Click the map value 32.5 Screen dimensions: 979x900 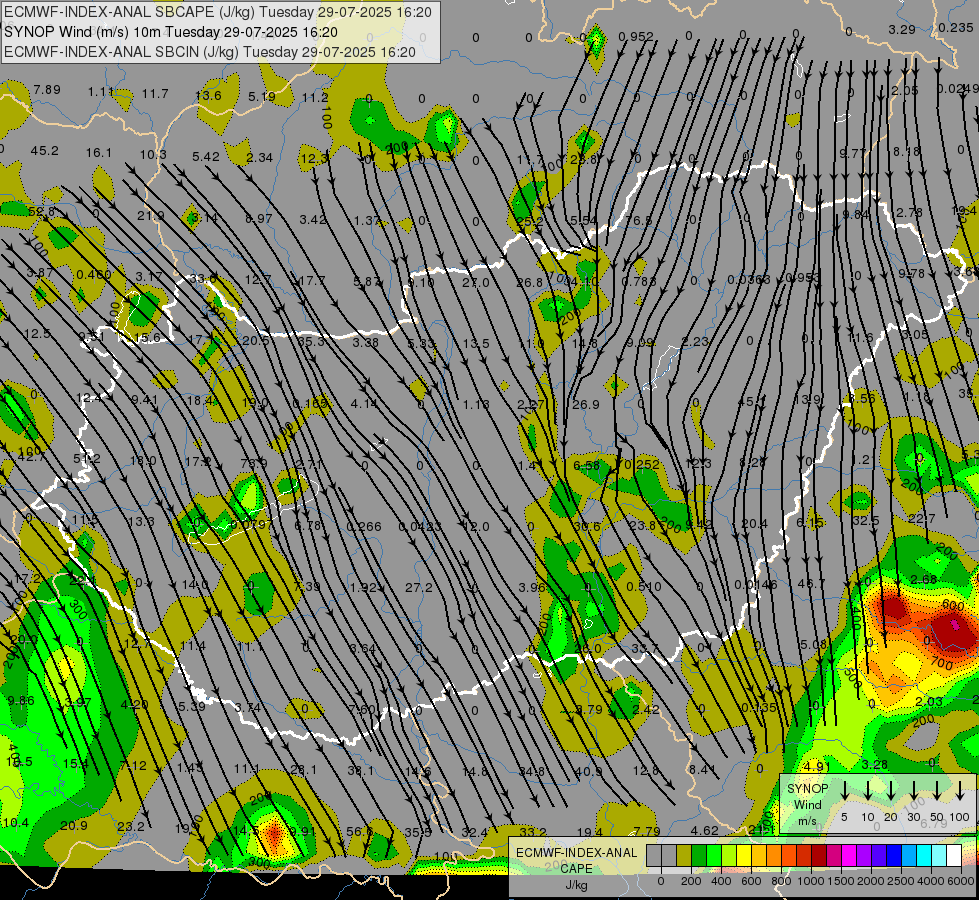865,520
